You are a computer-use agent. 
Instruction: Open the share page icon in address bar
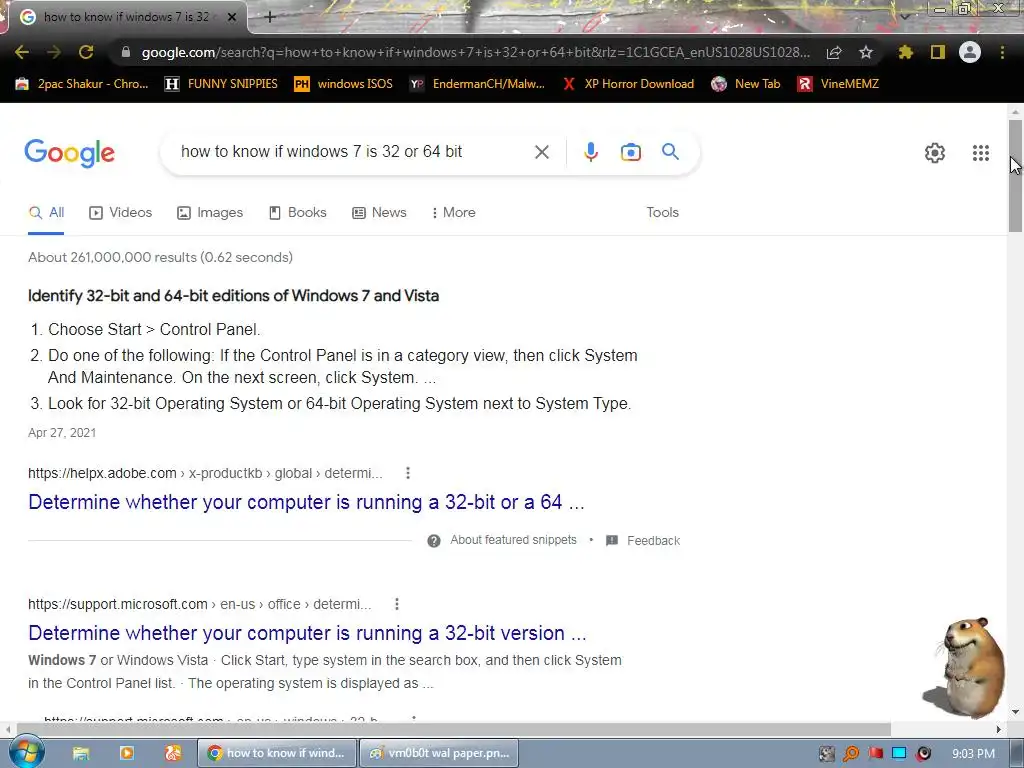(834, 52)
